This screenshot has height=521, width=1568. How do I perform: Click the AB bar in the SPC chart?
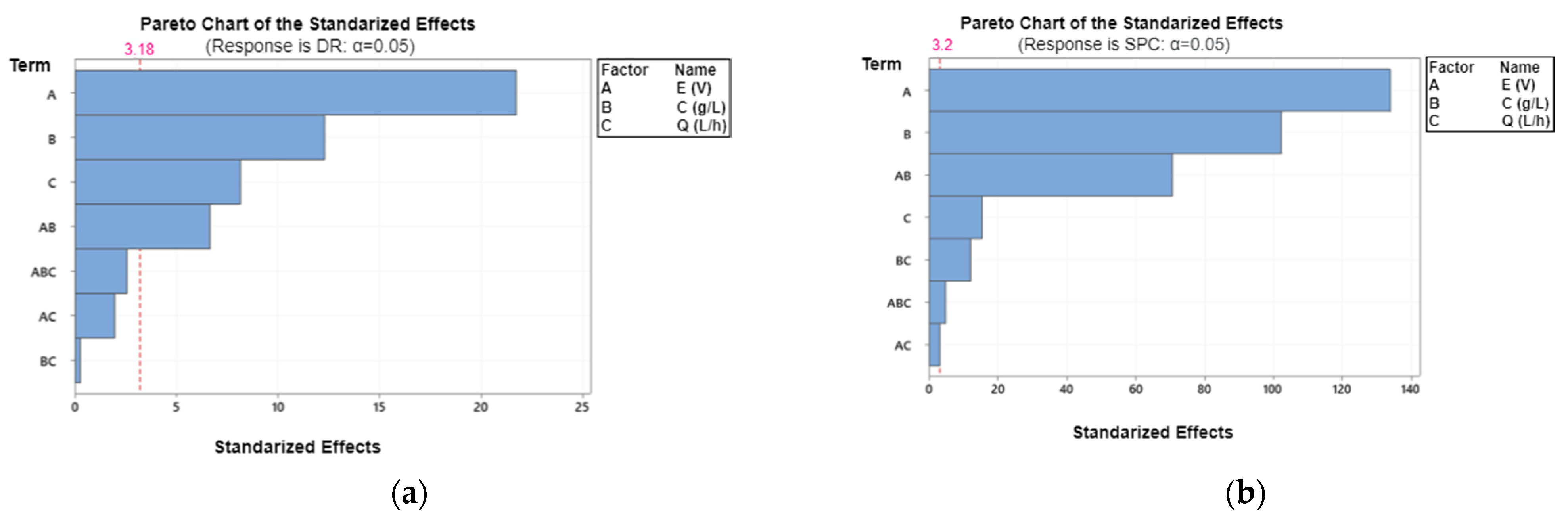[x=1050, y=175]
